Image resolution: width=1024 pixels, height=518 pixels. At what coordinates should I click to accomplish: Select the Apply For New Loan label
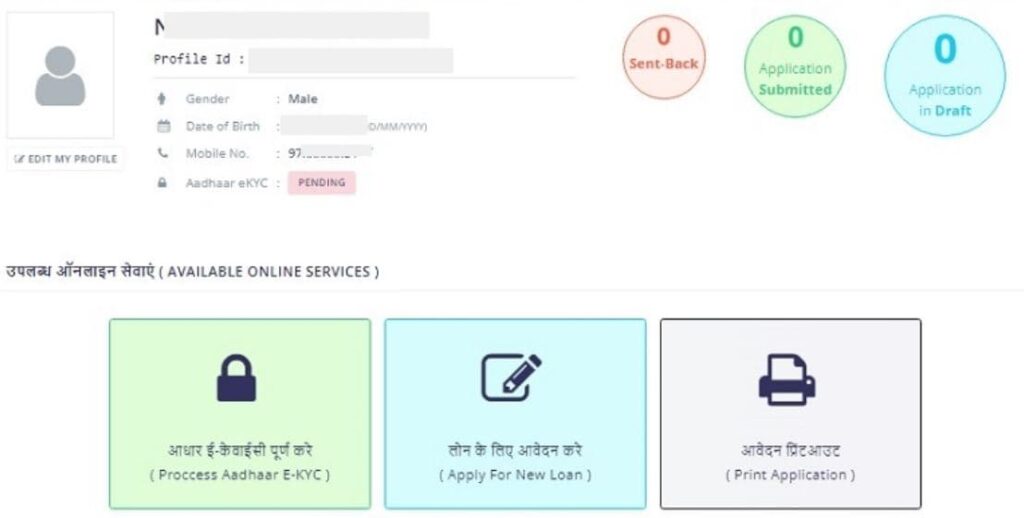[x=515, y=475]
